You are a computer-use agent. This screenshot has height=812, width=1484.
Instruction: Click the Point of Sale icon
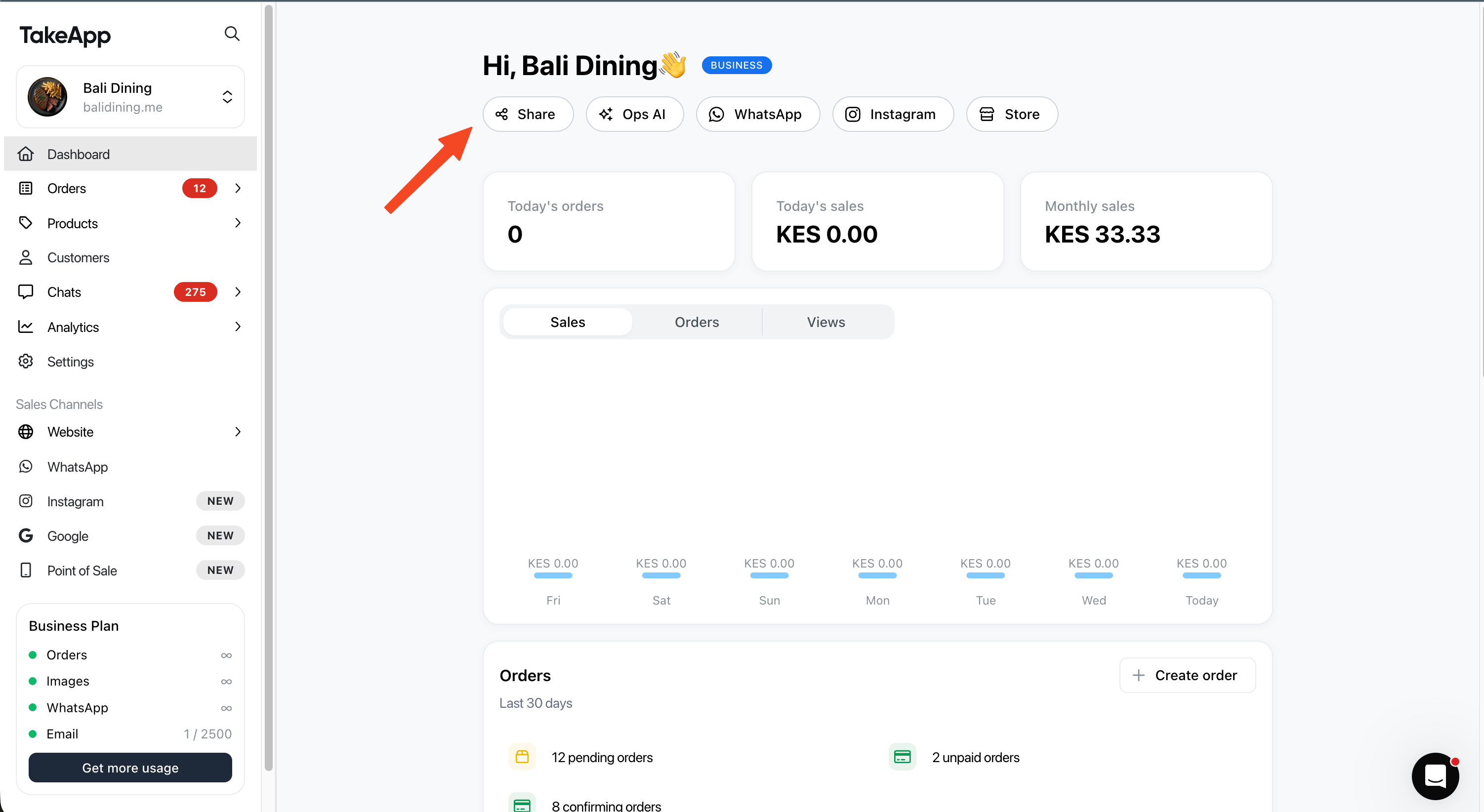pyautogui.click(x=26, y=570)
